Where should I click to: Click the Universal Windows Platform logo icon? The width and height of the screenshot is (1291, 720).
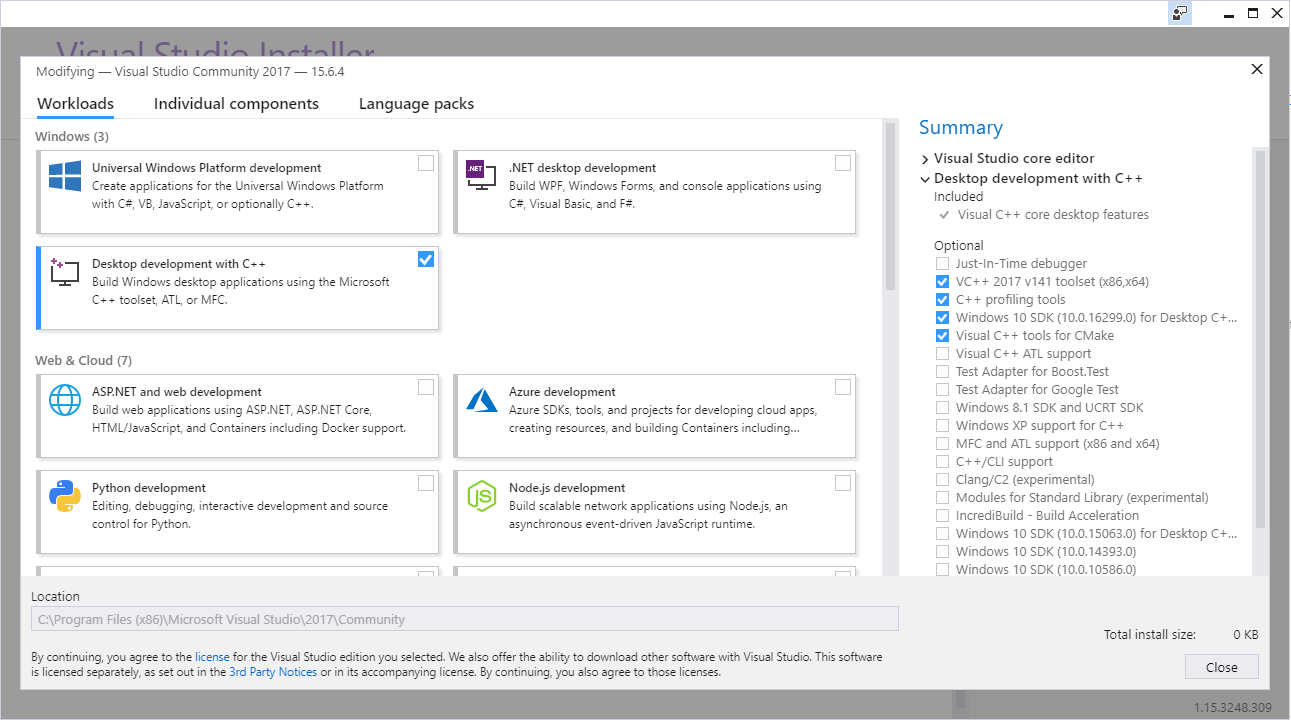[65, 176]
